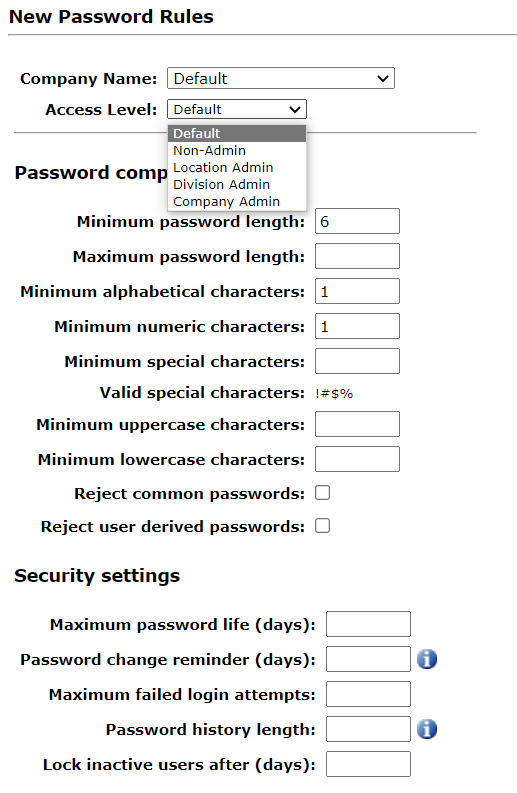
Task: Focus Minimum special characters field
Action: [x=357, y=361]
